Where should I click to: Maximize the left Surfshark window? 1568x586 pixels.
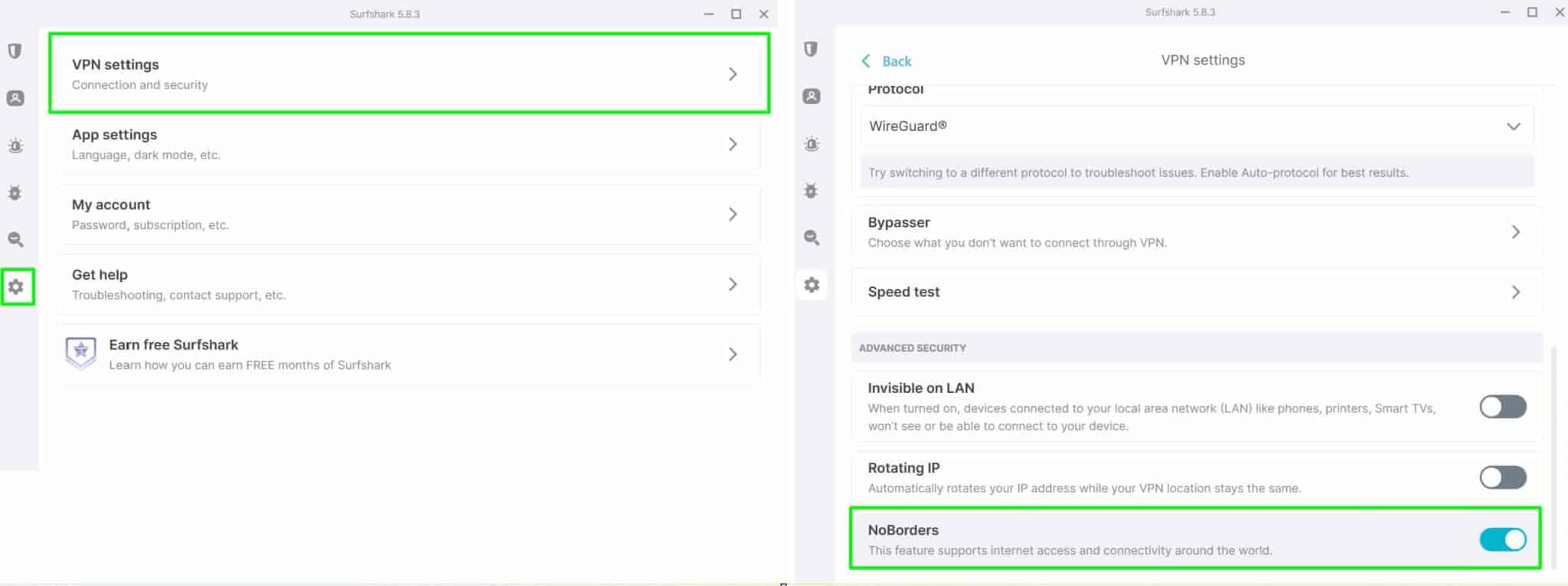point(736,14)
